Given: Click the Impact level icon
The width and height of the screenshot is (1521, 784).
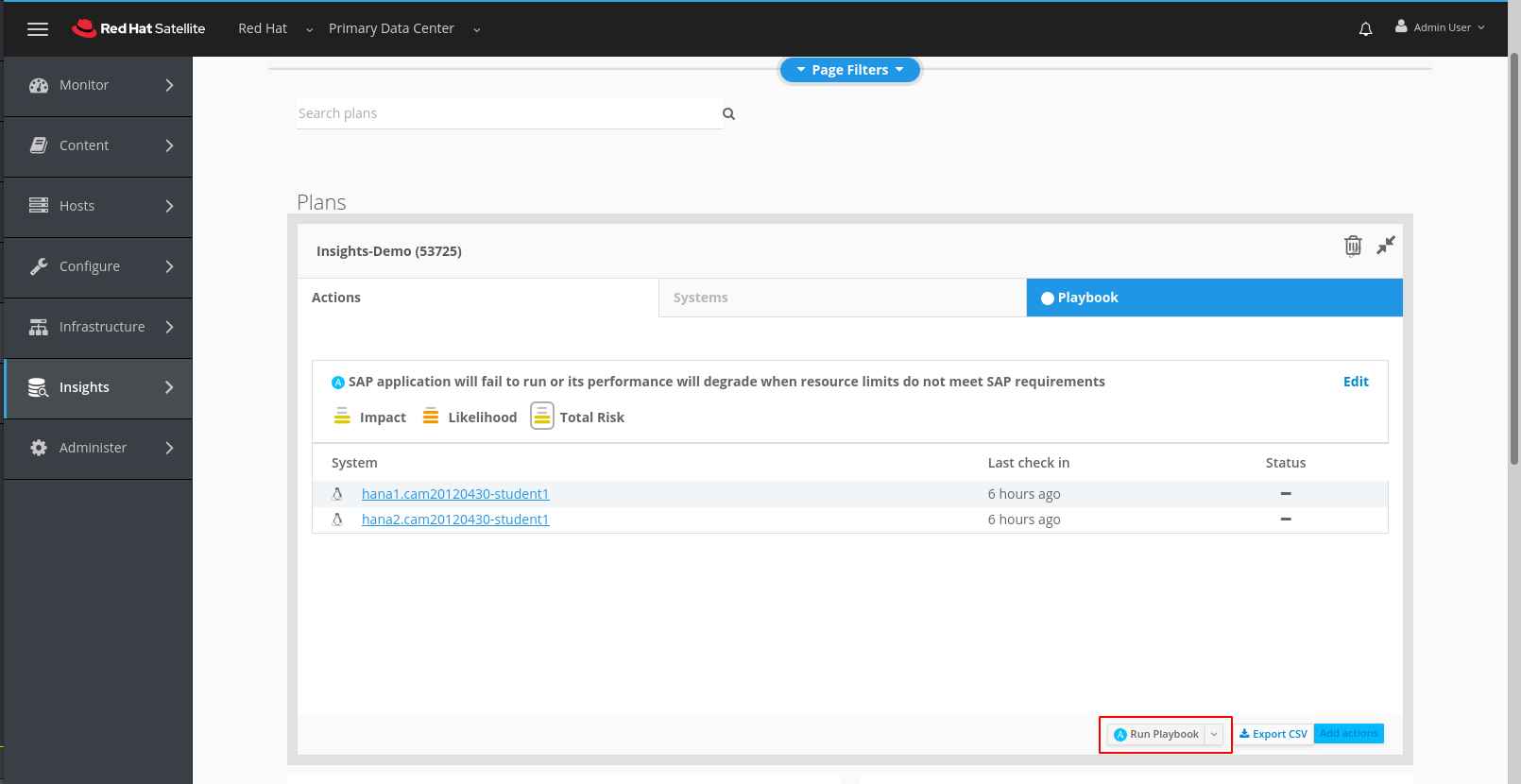Looking at the screenshot, I should coord(342,417).
